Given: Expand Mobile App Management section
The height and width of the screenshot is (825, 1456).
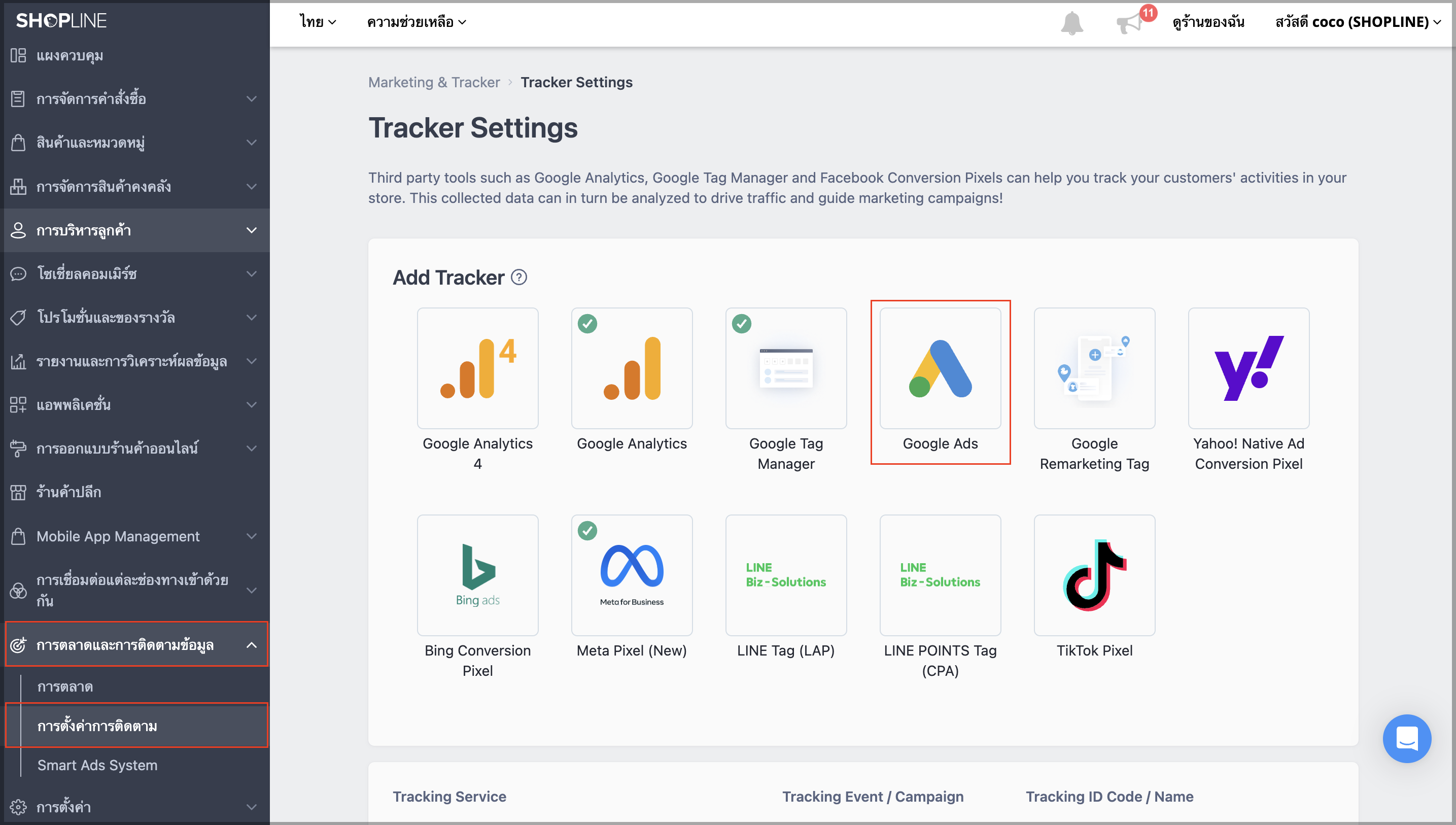Looking at the screenshot, I should click(135, 536).
